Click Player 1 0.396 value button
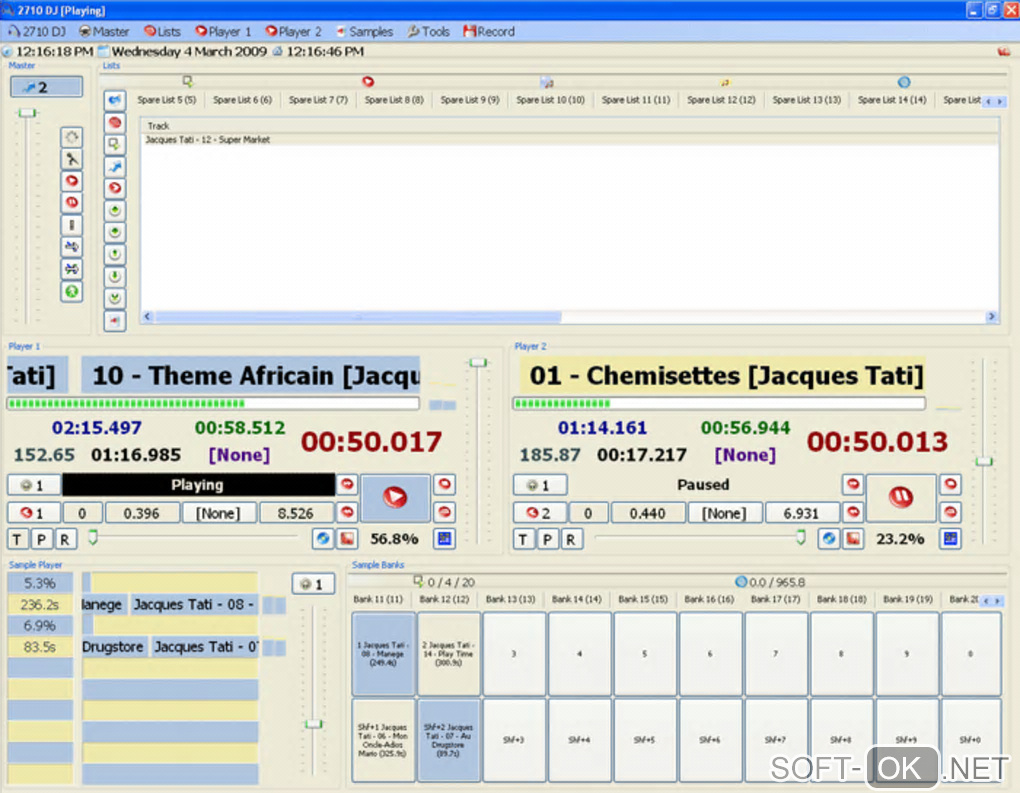This screenshot has width=1020, height=793. click(142, 513)
